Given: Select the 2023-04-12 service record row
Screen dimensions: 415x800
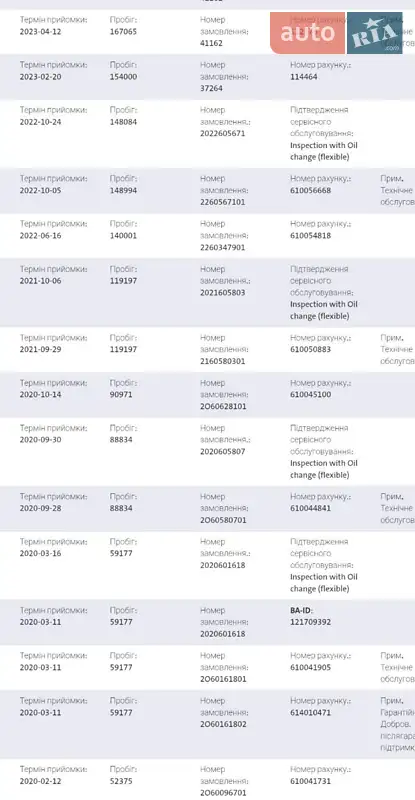Looking at the screenshot, I should coord(207,32).
